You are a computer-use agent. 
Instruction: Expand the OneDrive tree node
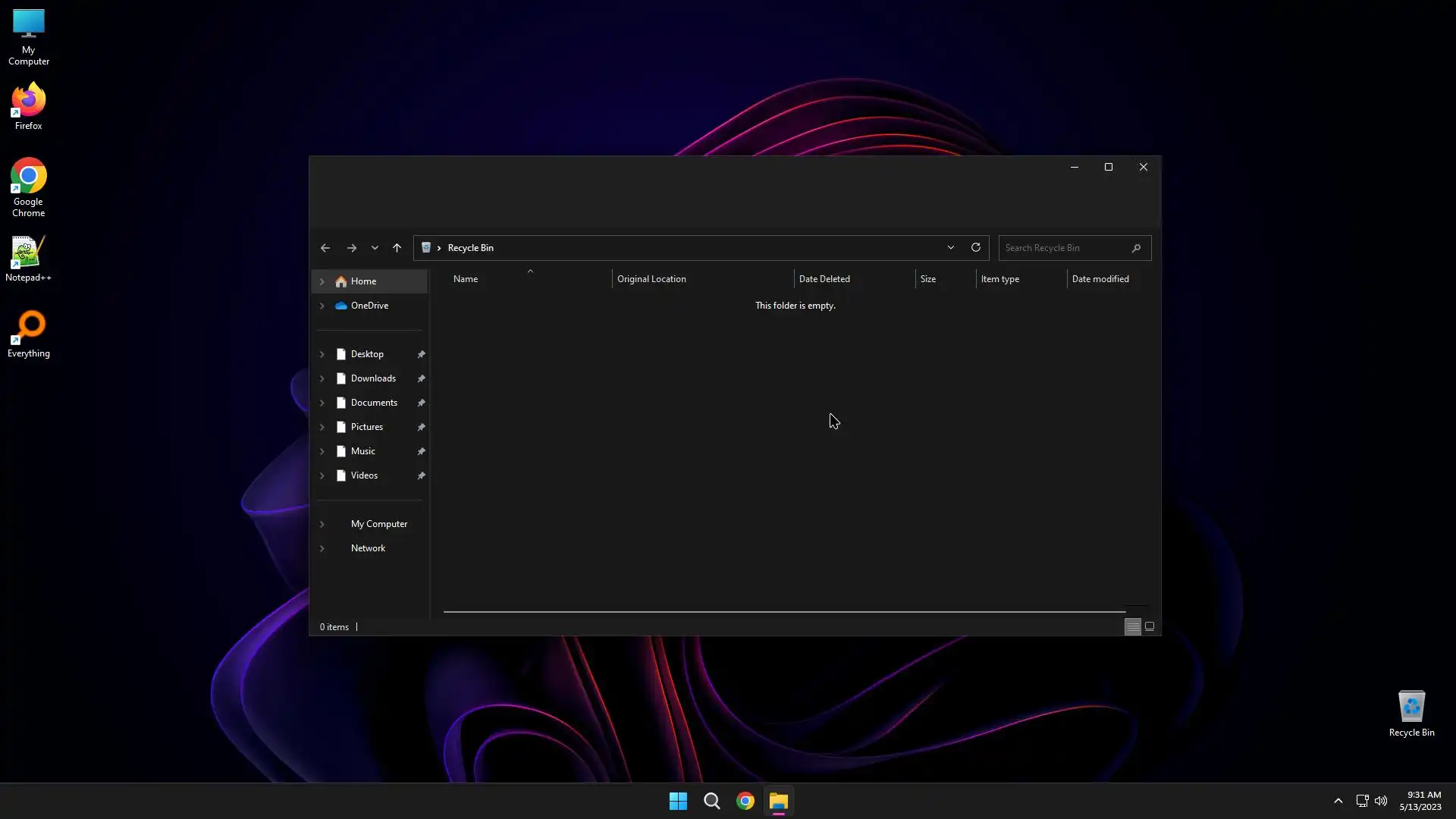pos(322,306)
